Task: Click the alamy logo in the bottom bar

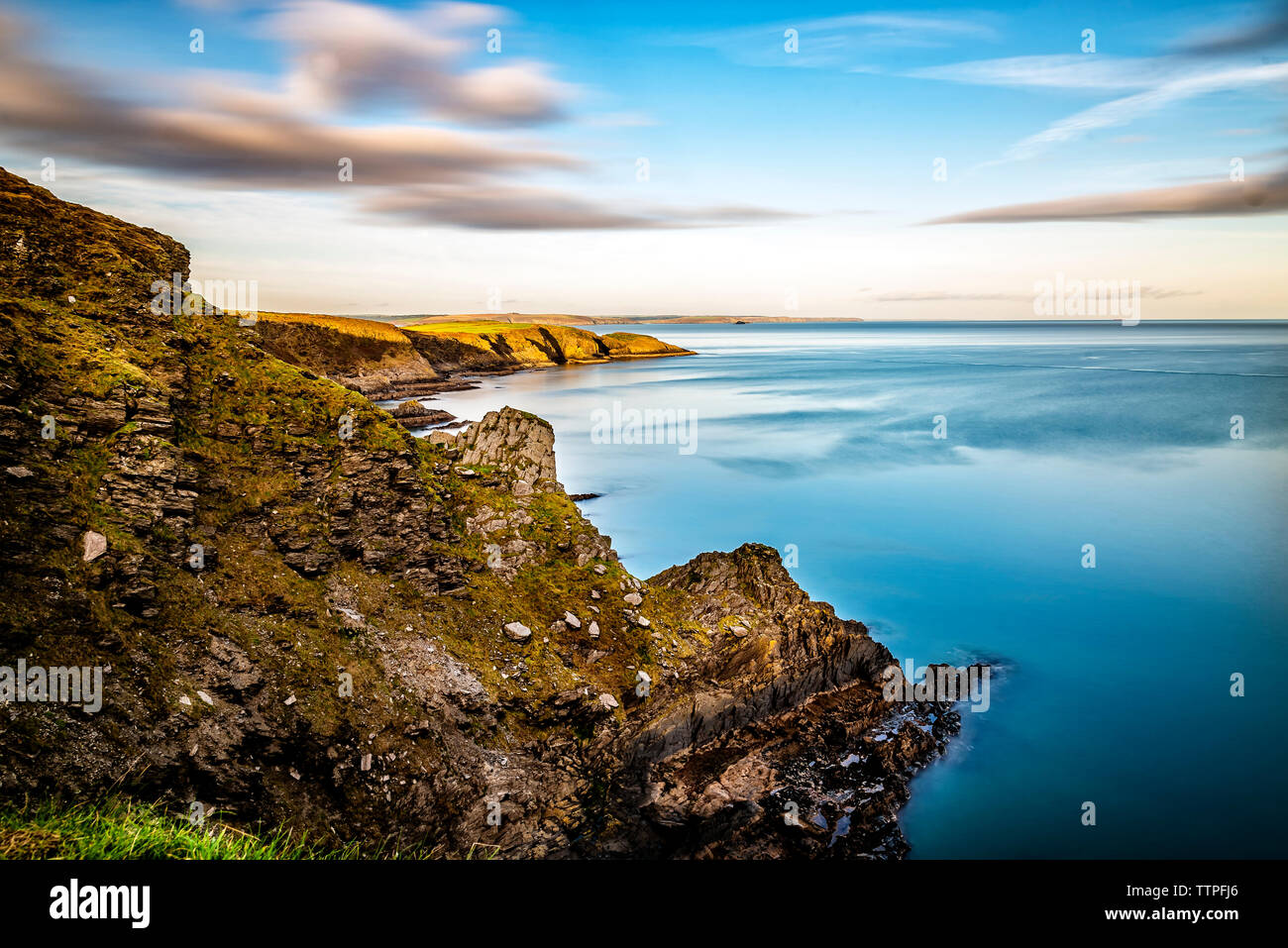Action: point(99,903)
